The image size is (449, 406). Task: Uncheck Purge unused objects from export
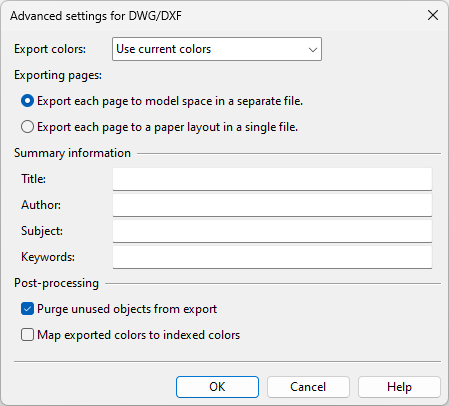coord(27,309)
